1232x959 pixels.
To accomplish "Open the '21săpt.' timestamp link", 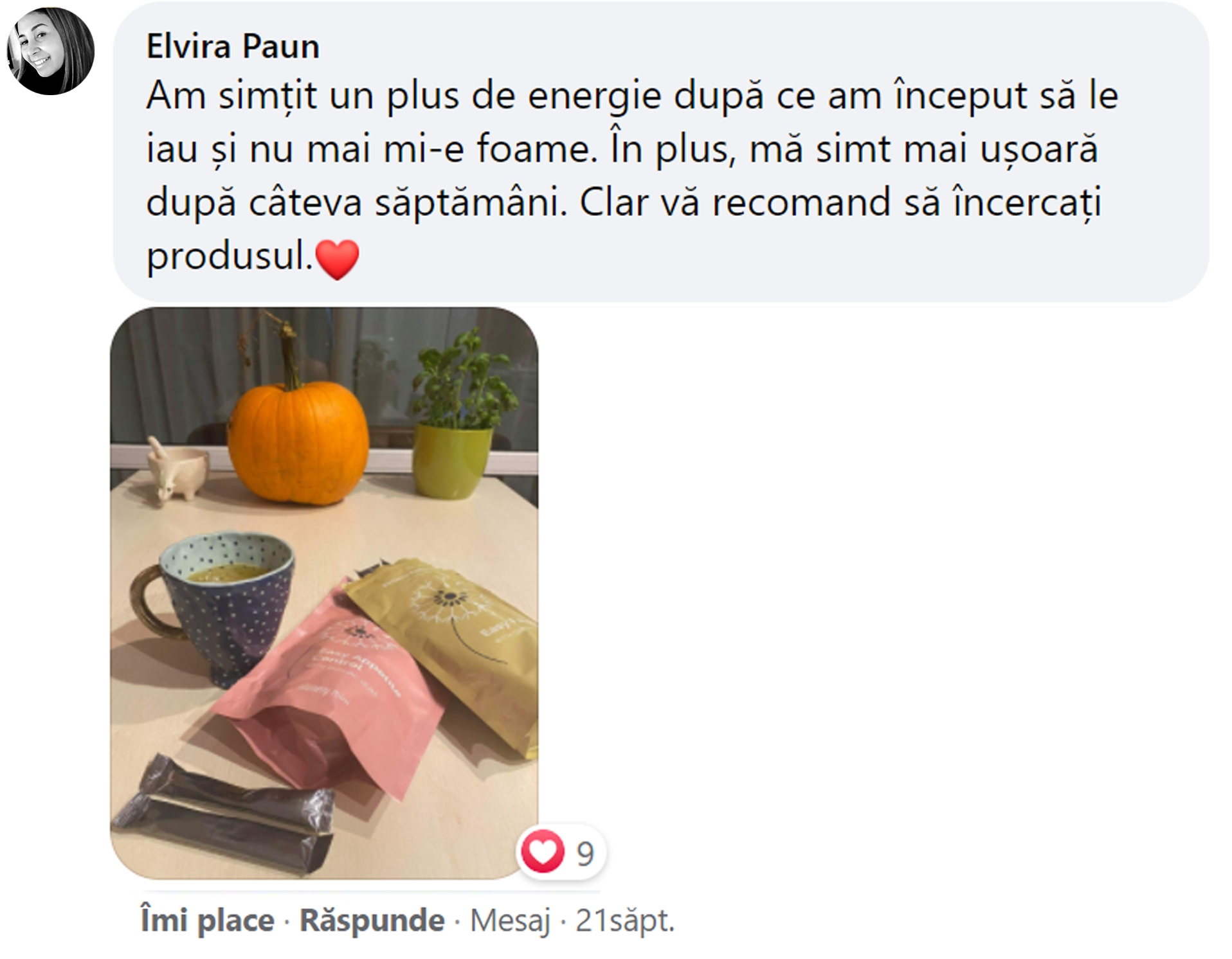I will pos(625,920).
